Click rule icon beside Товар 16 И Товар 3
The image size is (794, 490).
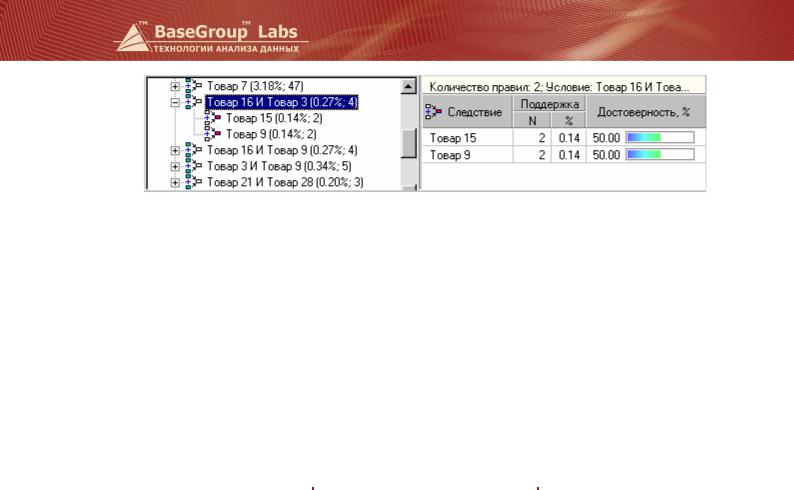[193, 102]
